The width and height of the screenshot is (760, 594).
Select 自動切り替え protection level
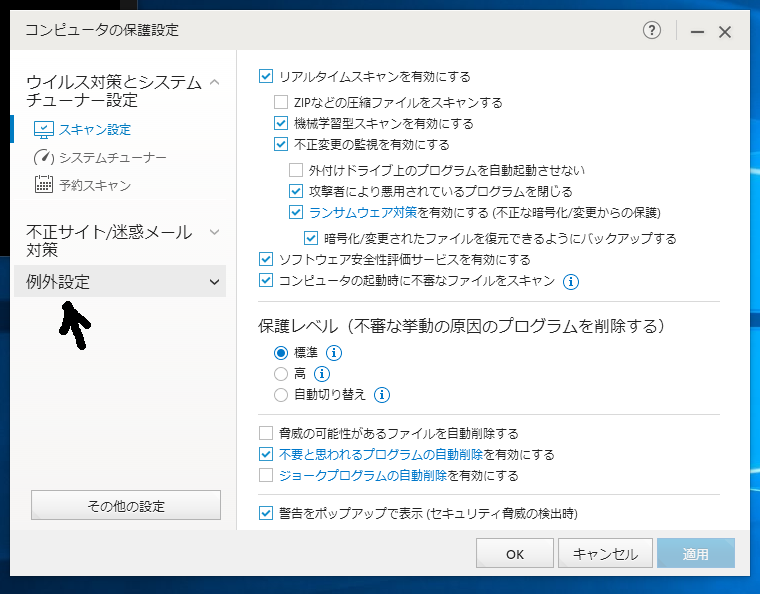[281, 395]
